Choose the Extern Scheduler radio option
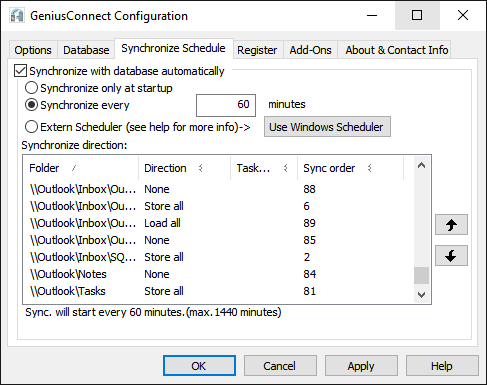The height and width of the screenshot is (385, 487). tap(31, 127)
